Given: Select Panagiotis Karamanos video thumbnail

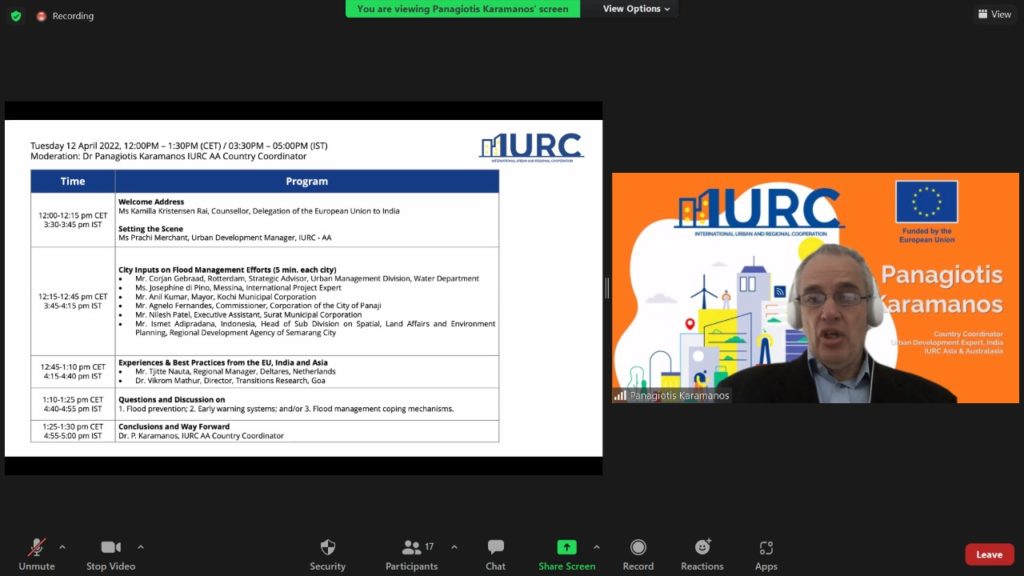Looking at the screenshot, I should click(815, 288).
